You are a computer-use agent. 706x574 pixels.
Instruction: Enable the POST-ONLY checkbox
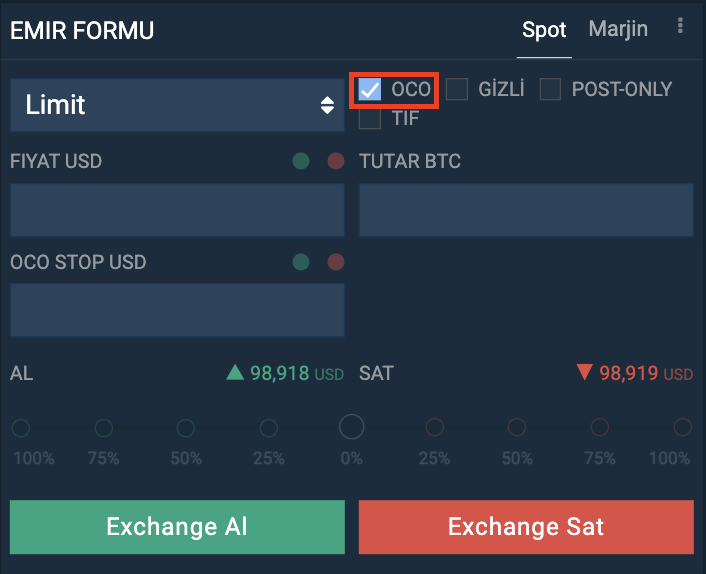click(550, 89)
